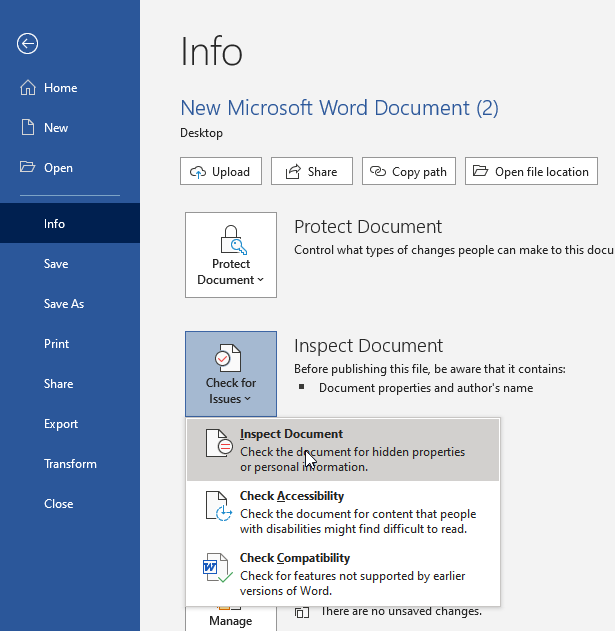This screenshot has height=631, width=615.
Task: Click the Open folder icon in sidebar
Action: [x=27, y=167]
